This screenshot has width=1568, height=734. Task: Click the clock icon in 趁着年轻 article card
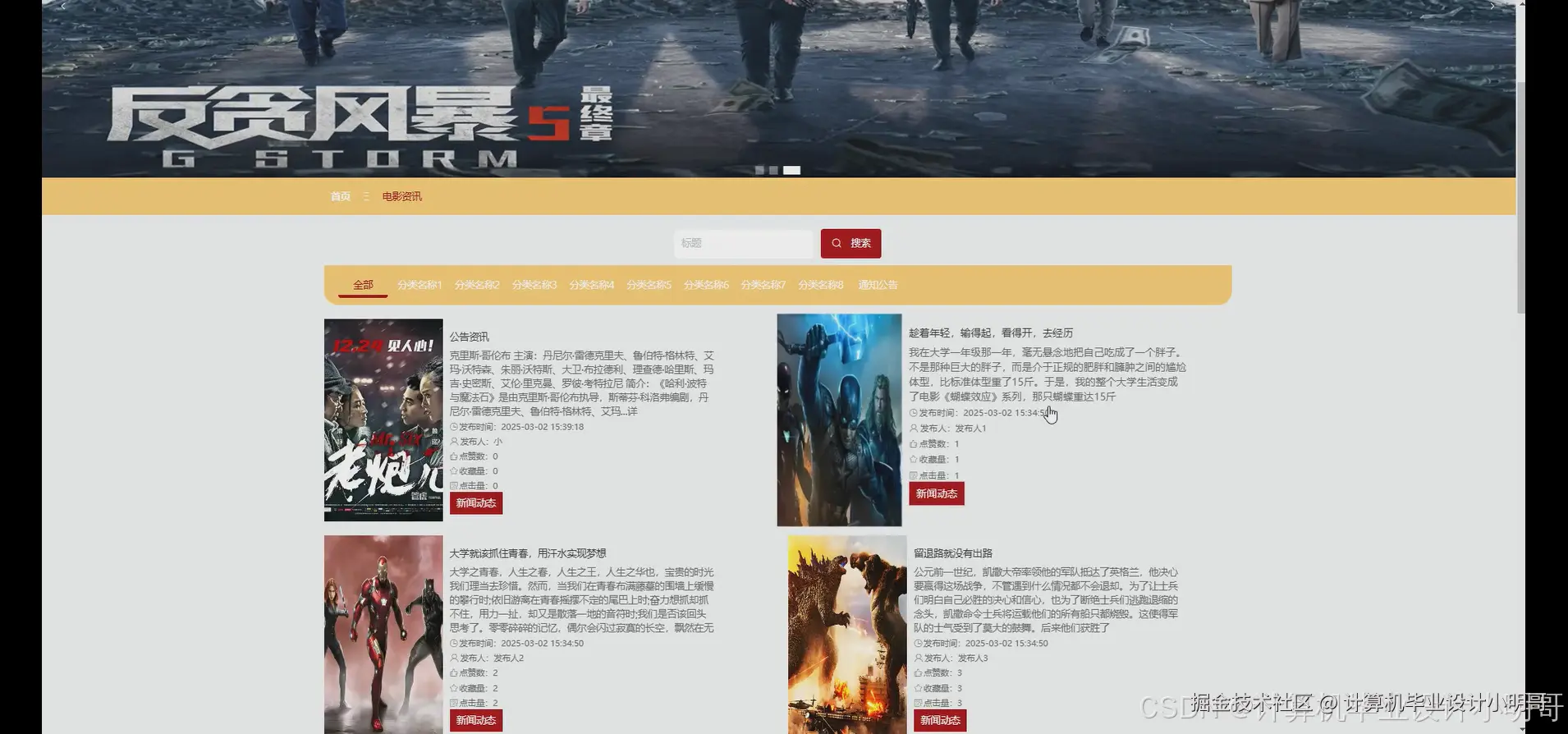pos(914,413)
